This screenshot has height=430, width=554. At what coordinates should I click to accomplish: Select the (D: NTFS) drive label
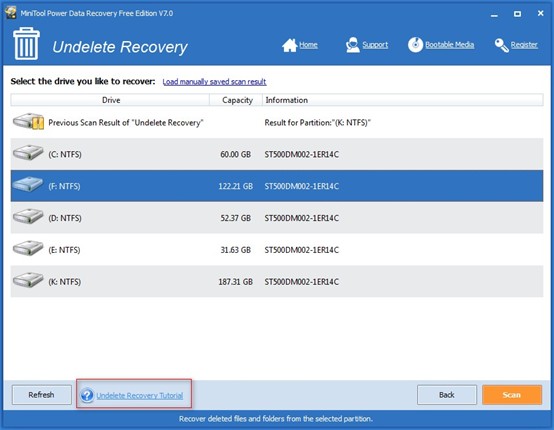[x=65, y=218]
